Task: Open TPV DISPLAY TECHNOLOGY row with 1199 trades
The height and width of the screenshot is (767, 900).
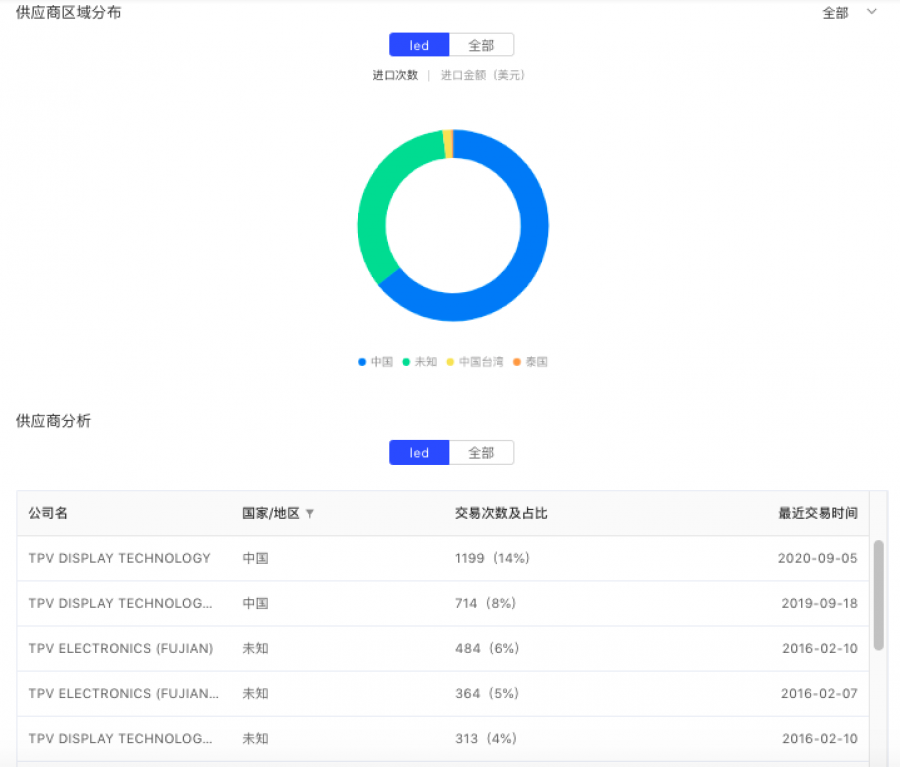Action: coord(443,558)
